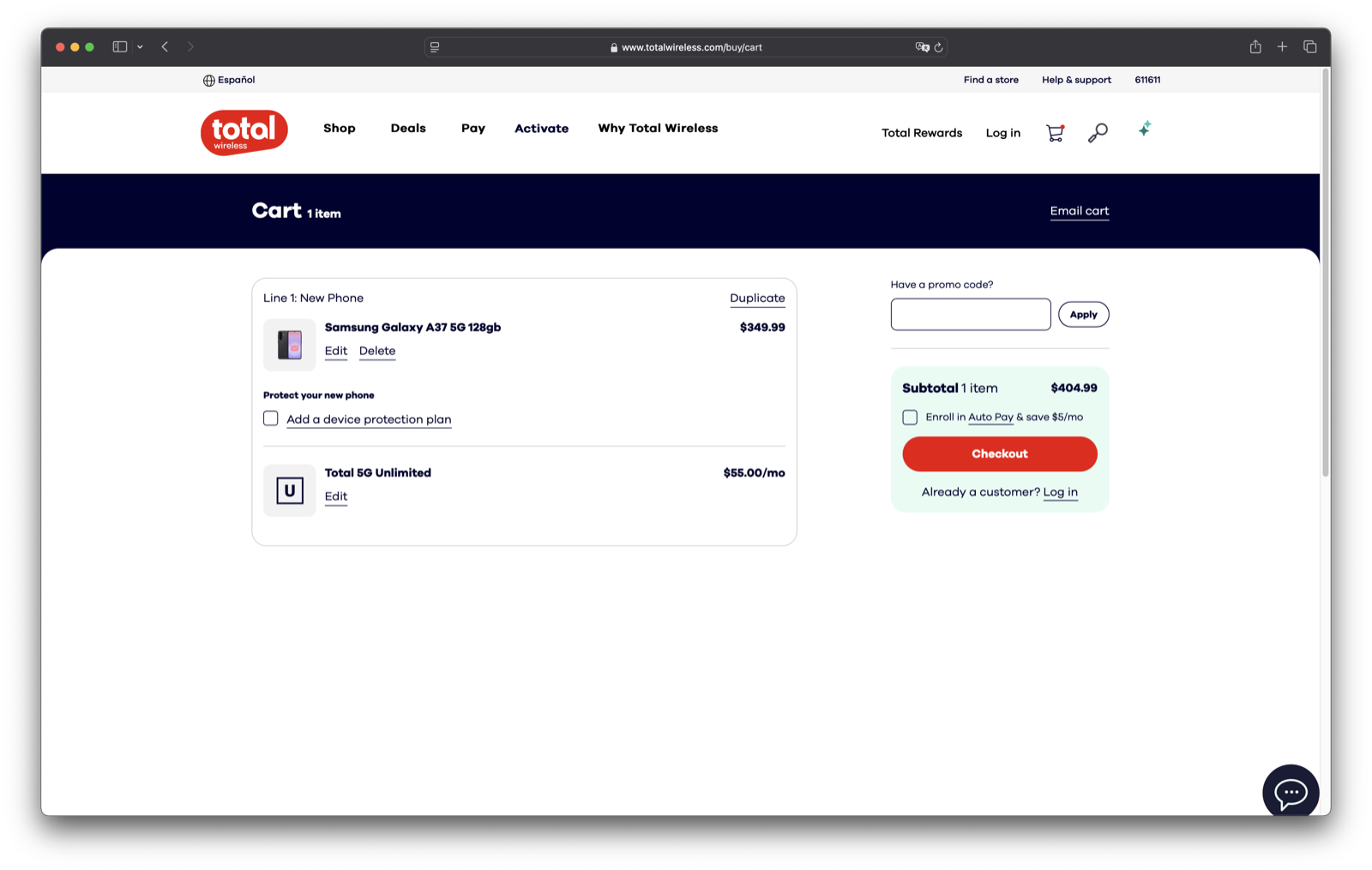Screen dimensions: 1372x870
Task: Check Add a device protection plan box
Action: (271, 419)
